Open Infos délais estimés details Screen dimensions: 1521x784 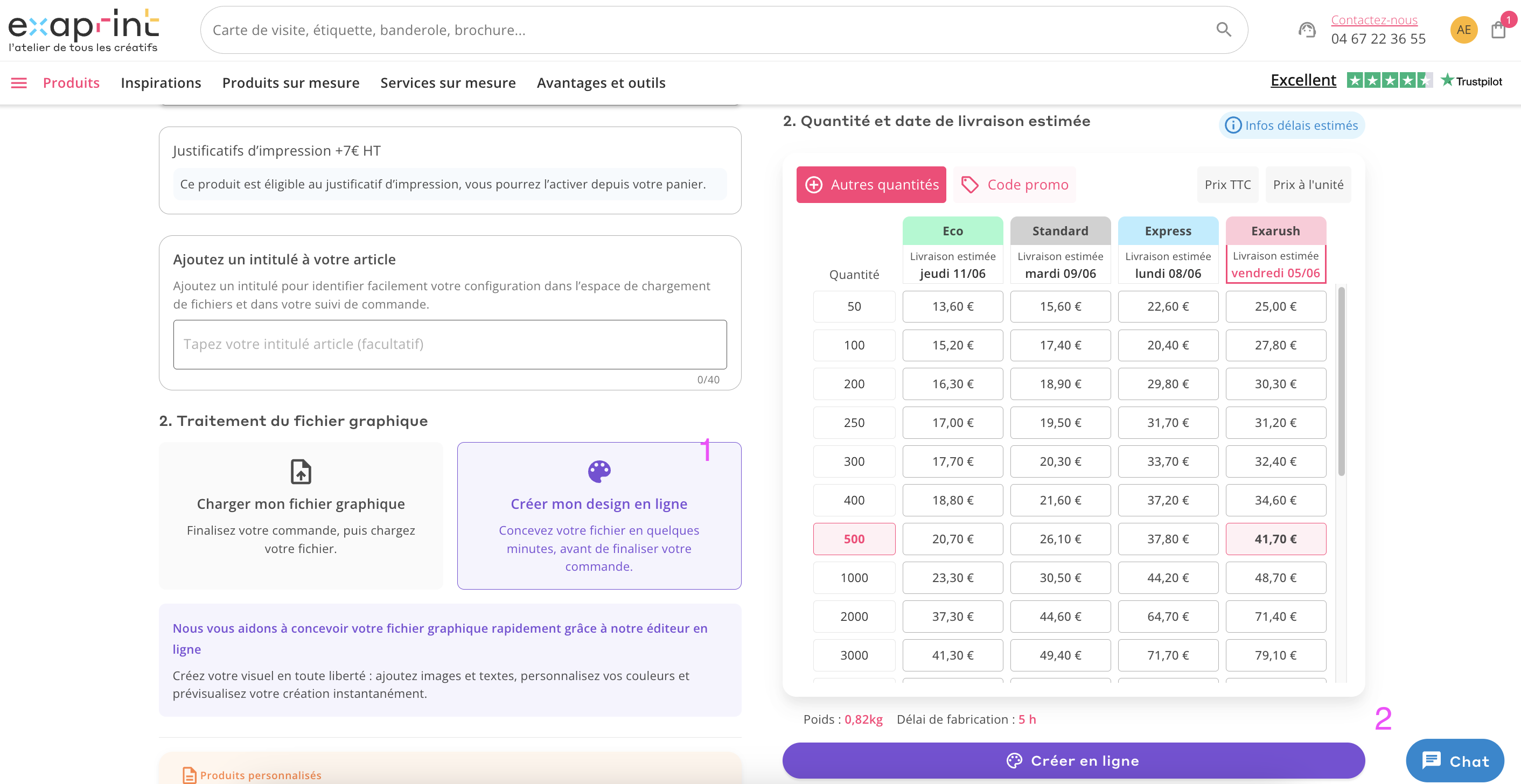(1292, 125)
